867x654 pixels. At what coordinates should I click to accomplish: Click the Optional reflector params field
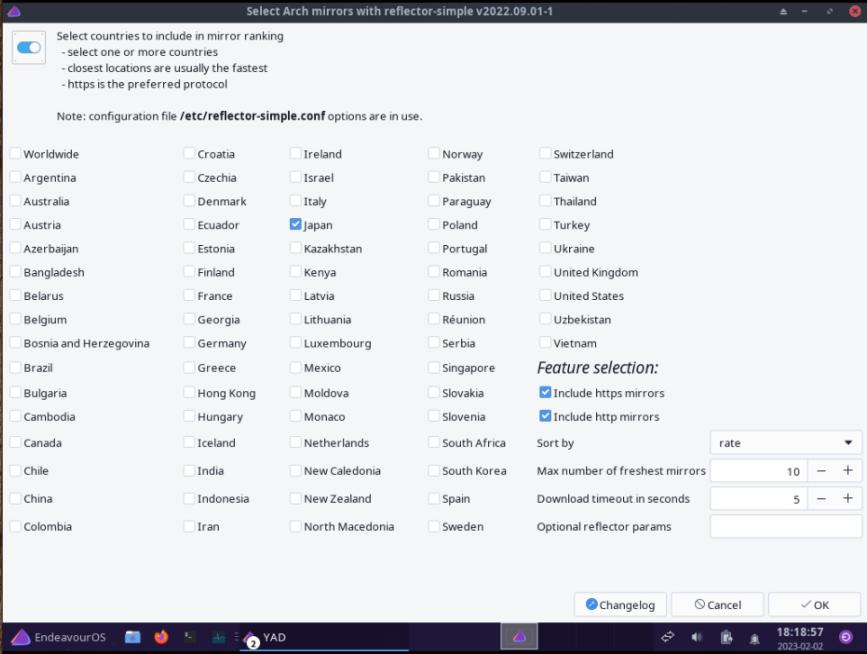click(x=786, y=526)
